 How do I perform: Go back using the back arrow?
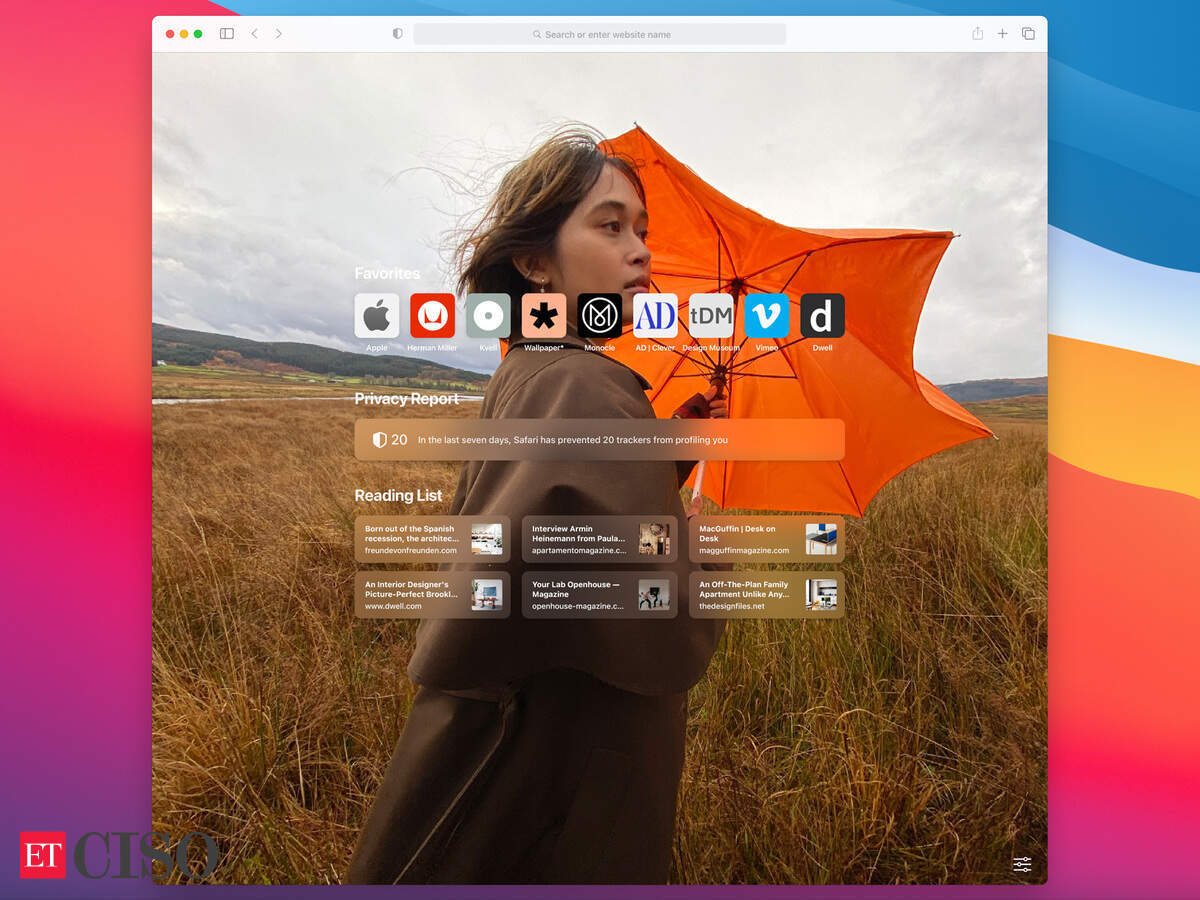pos(254,34)
